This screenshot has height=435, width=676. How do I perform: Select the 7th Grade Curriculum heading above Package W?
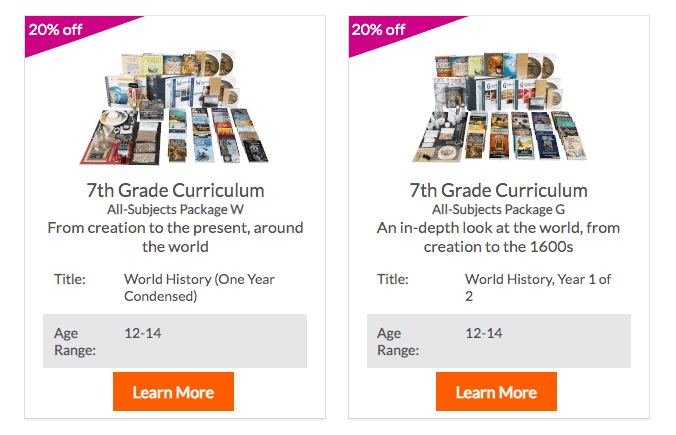coord(175,190)
